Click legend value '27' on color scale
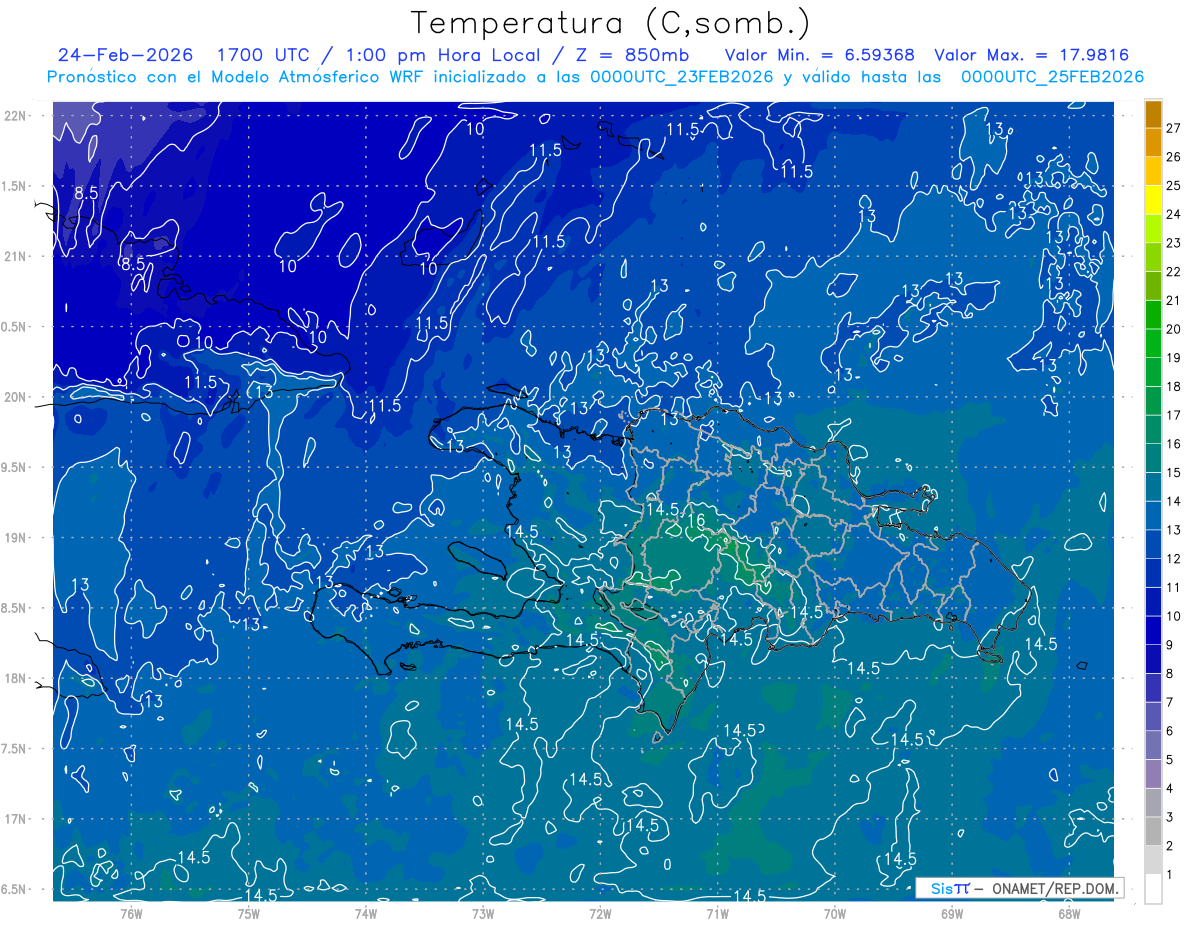1200x927 pixels. coord(1174,128)
